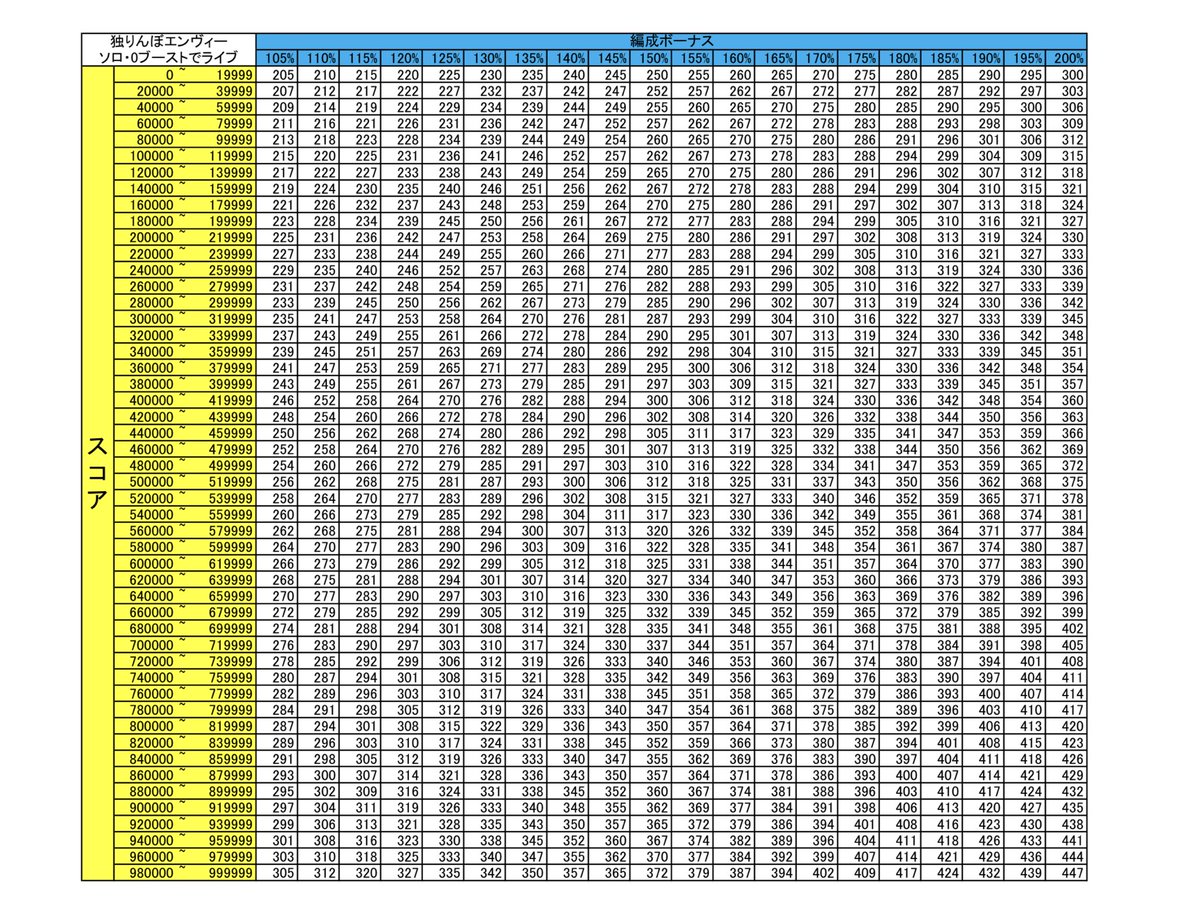The width and height of the screenshot is (1200, 900).
Task: Click the 500000 ~ 519999 score row label
Action: tap(183, 482)
